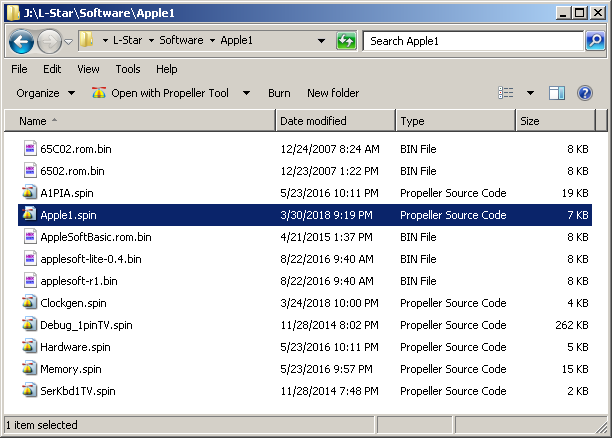Screen dimensions: 612x438
Task: Select file name 65C02.rom.bin
Action: (76, 149)
